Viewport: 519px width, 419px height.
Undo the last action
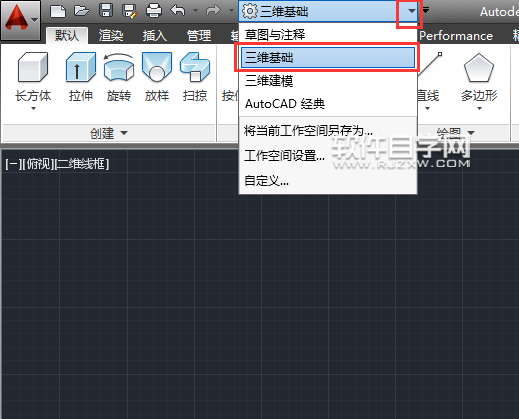178,10
